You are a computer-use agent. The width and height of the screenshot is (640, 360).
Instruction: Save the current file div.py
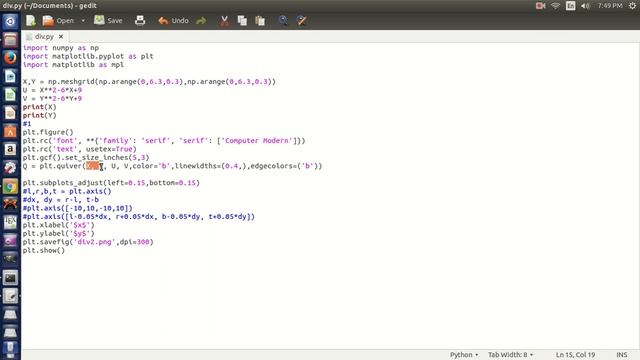tap(108, 20)
